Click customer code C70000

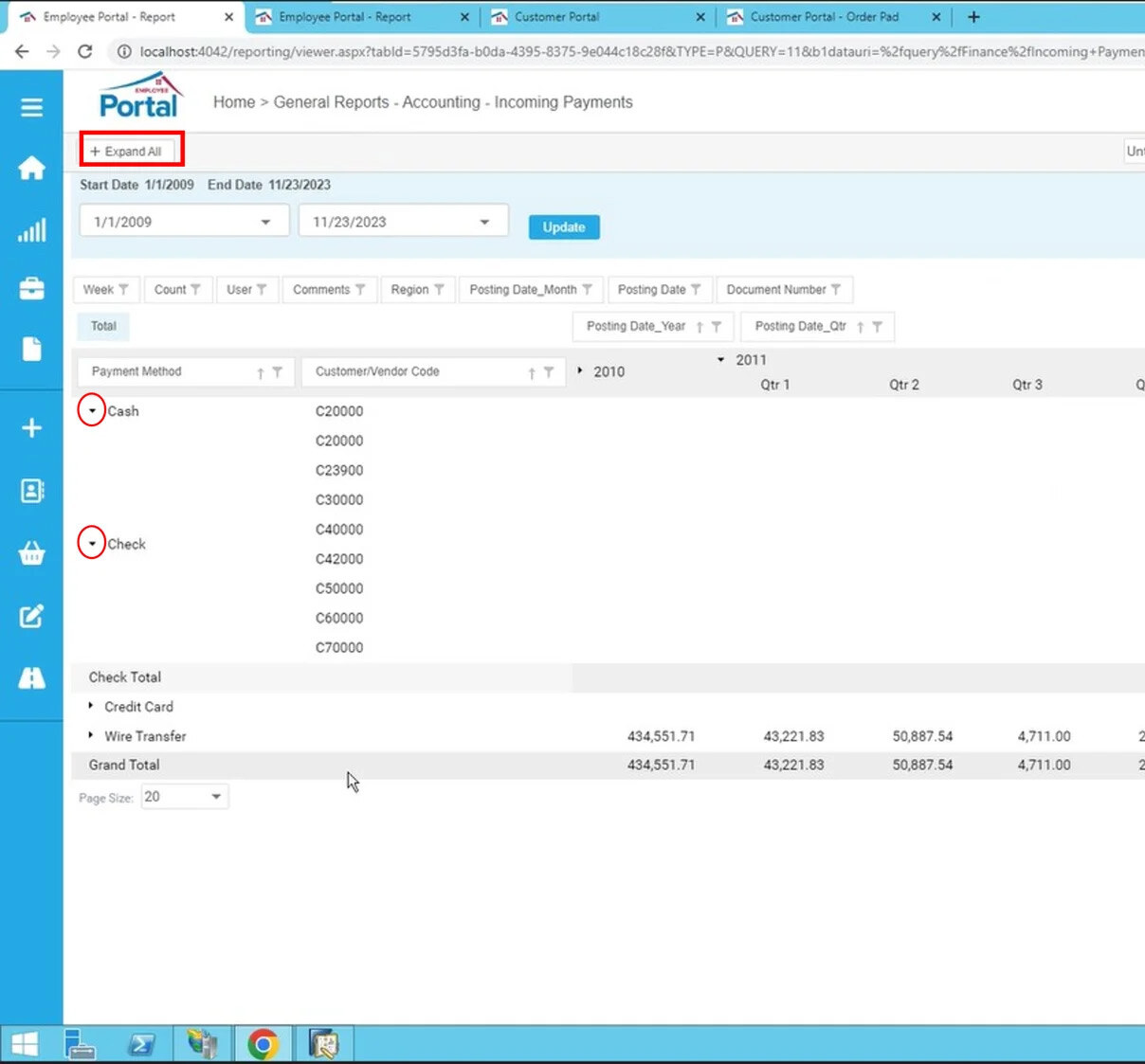tap(339, 647)
